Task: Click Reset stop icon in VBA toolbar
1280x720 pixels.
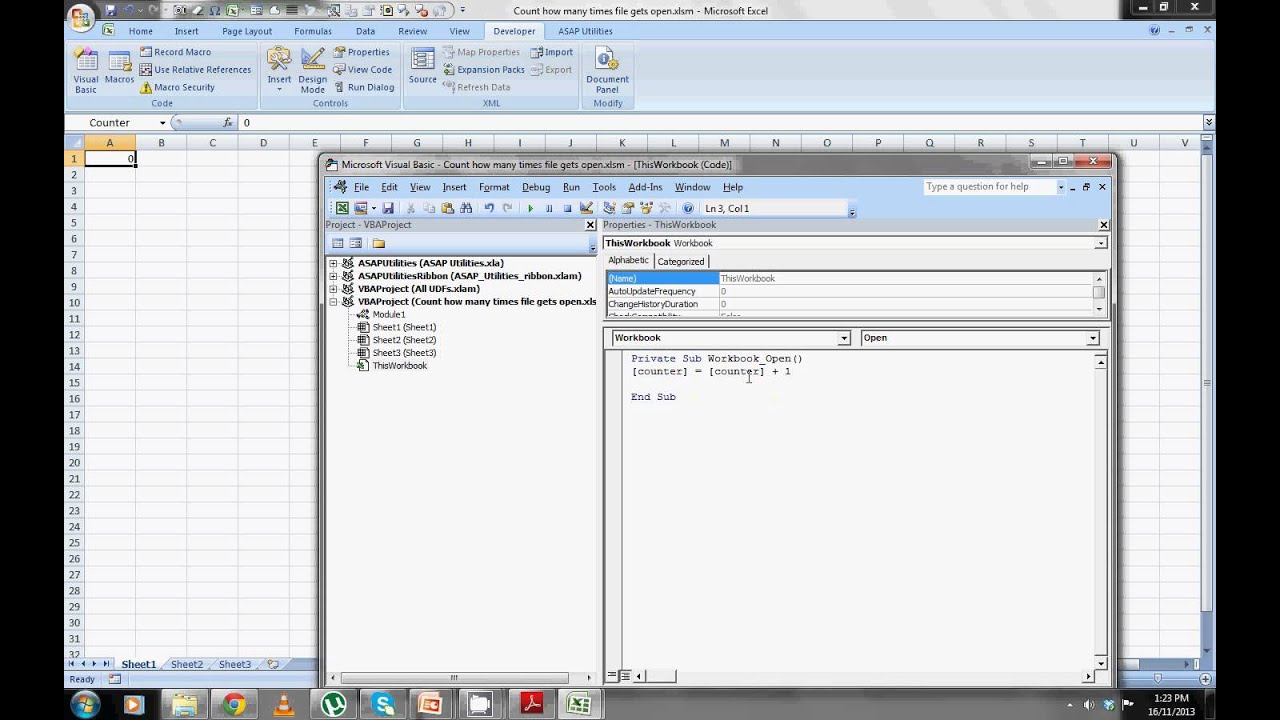Action: click(x=567, y=208)
